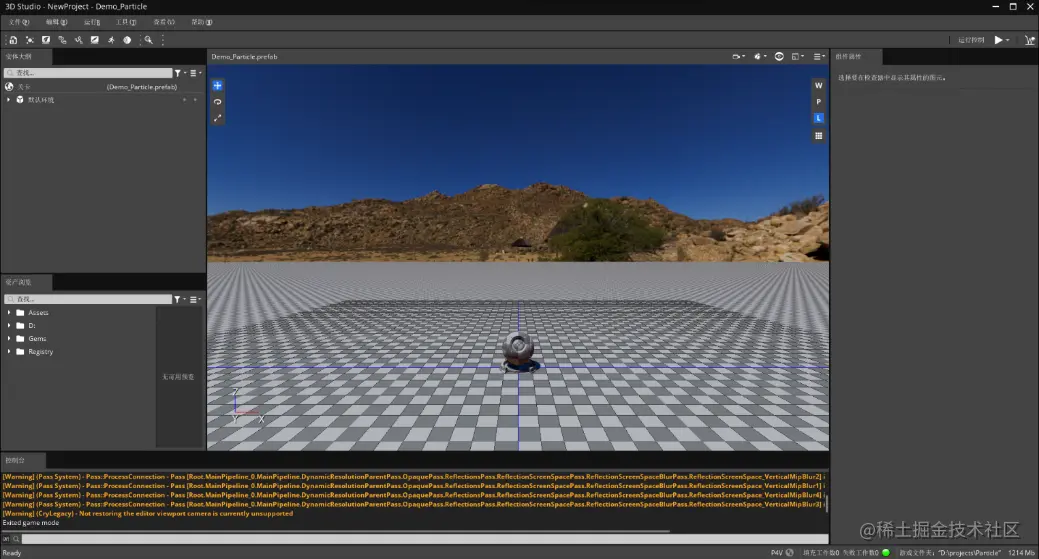
Task: Open the viewport debug/bug options dropdown
Action: coord(759,56)
